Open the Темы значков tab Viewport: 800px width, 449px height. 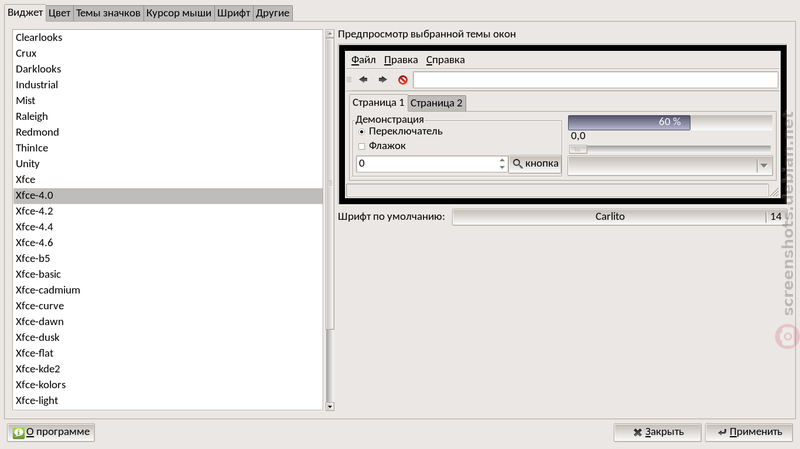click(x=108, y=13)
